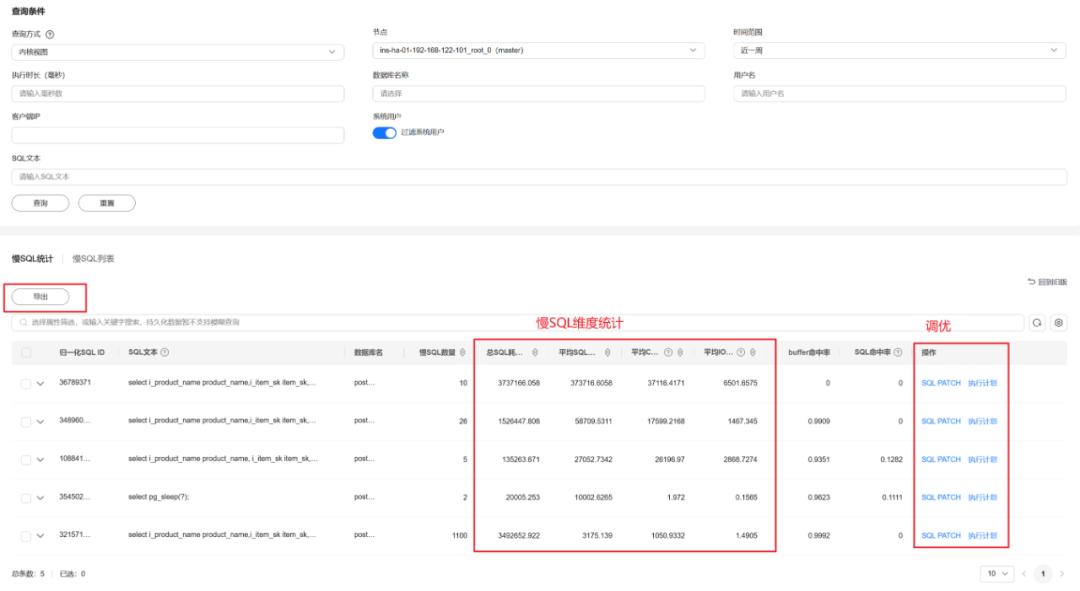Open SQL PATCH for SQL ID 348960...
Screen dimensions: 1080x591
(941, 421)
